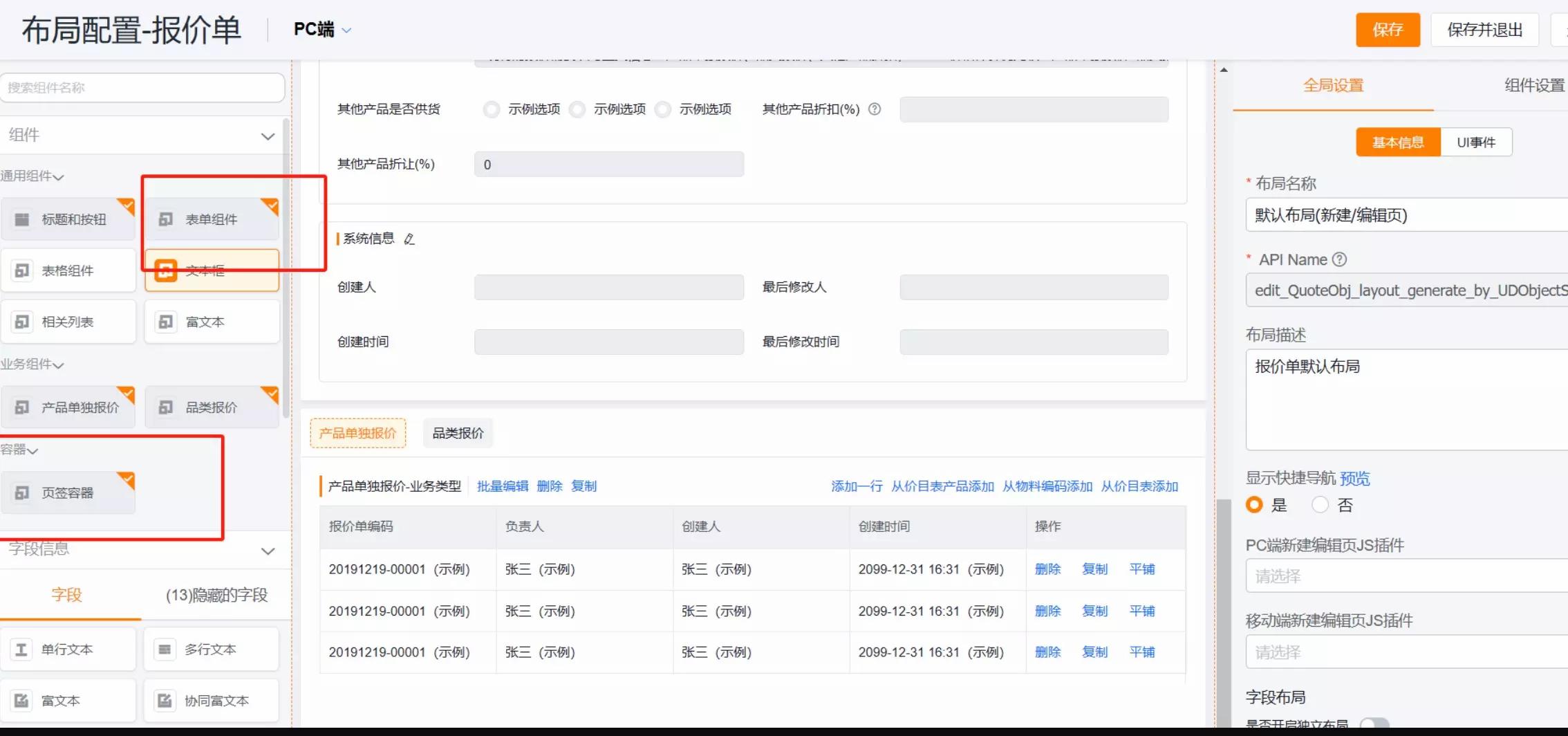Click the 从价目表产品添加 link

point(942,486)
